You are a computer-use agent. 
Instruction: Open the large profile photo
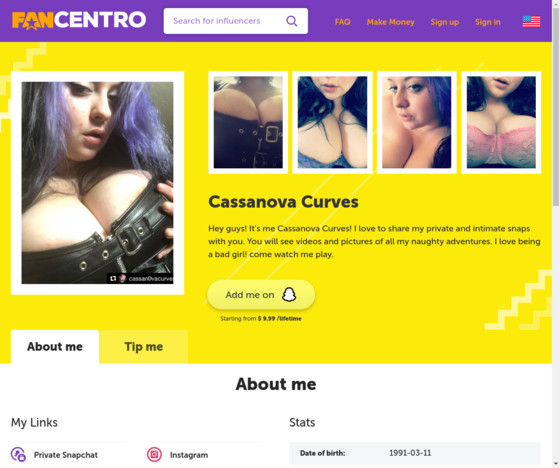(98, 183)
